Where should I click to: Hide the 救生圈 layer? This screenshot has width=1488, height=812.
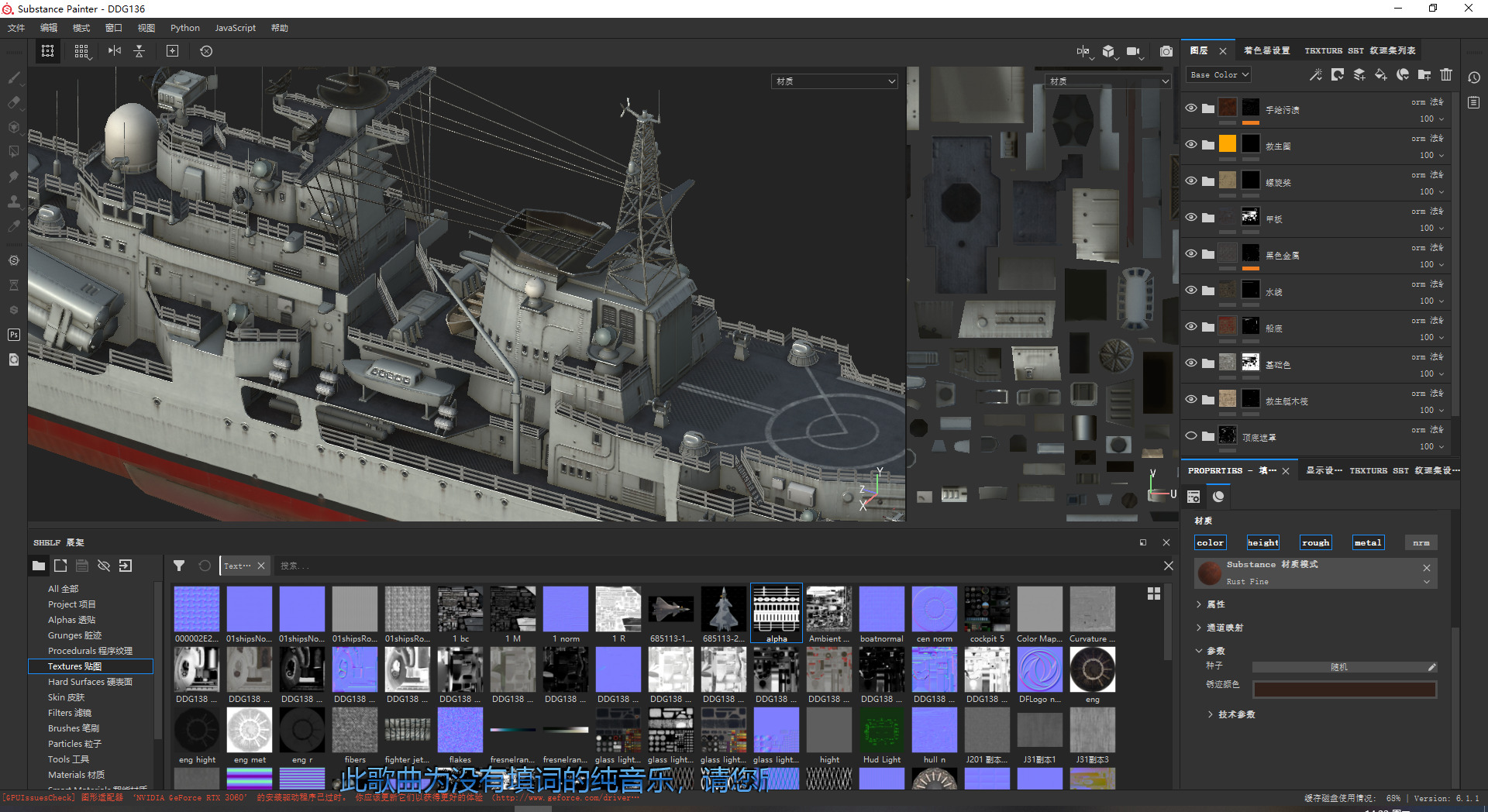(x=1191, y=144)
